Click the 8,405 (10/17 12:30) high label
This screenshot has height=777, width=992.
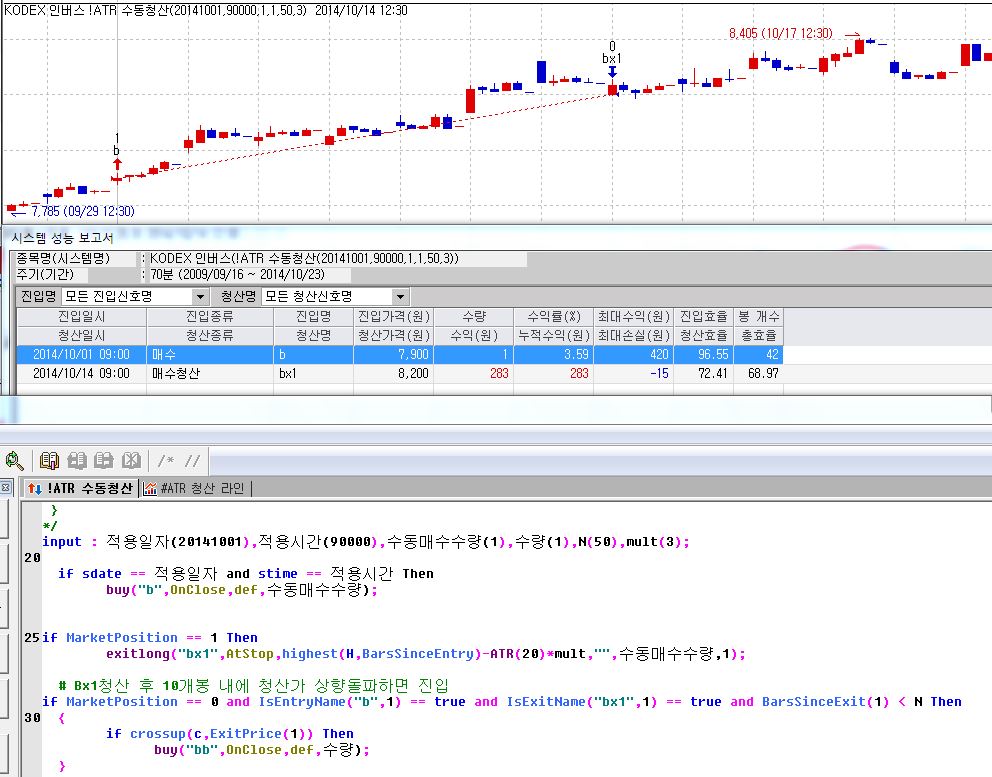coord(781,33)
